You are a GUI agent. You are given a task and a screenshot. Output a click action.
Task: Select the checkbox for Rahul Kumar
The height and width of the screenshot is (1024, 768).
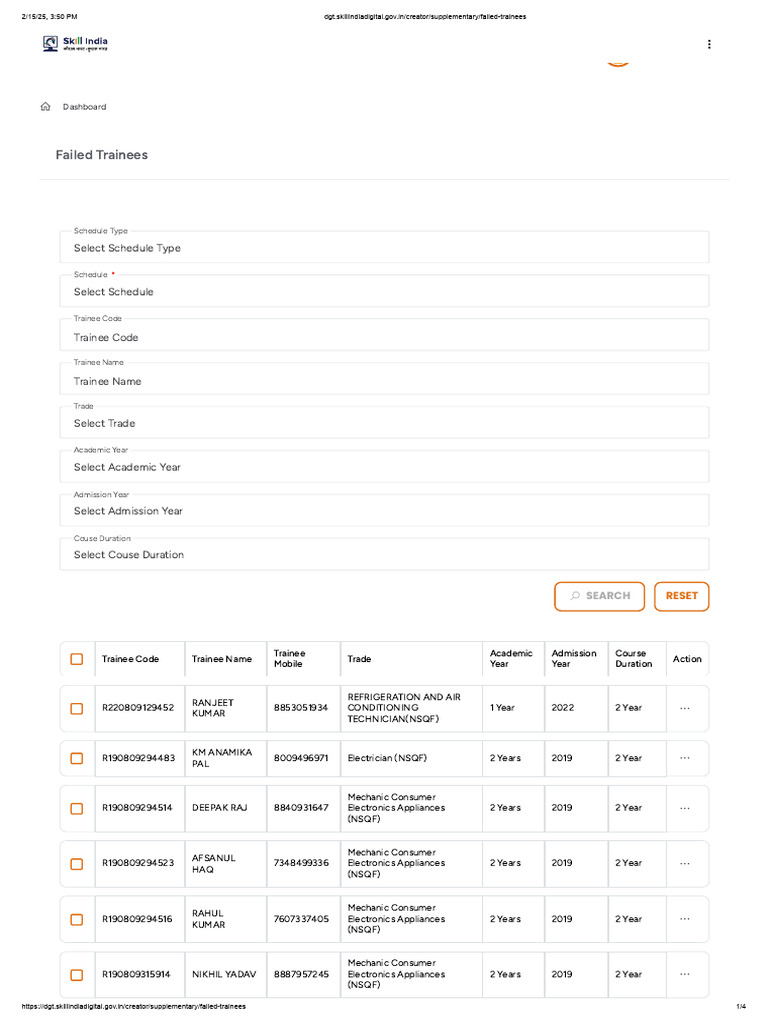(x=77, y=919)
